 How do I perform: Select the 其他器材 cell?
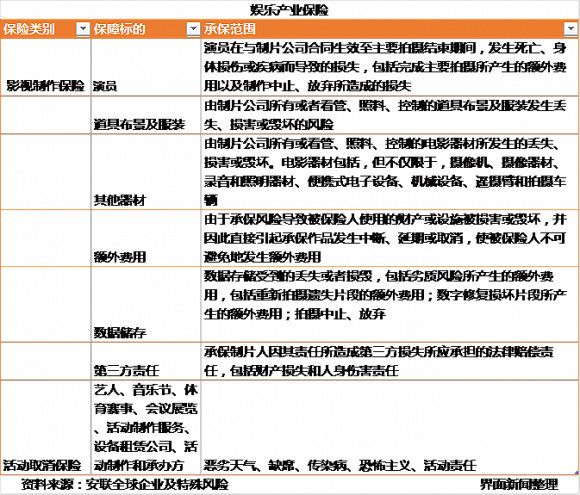point(146,172)
